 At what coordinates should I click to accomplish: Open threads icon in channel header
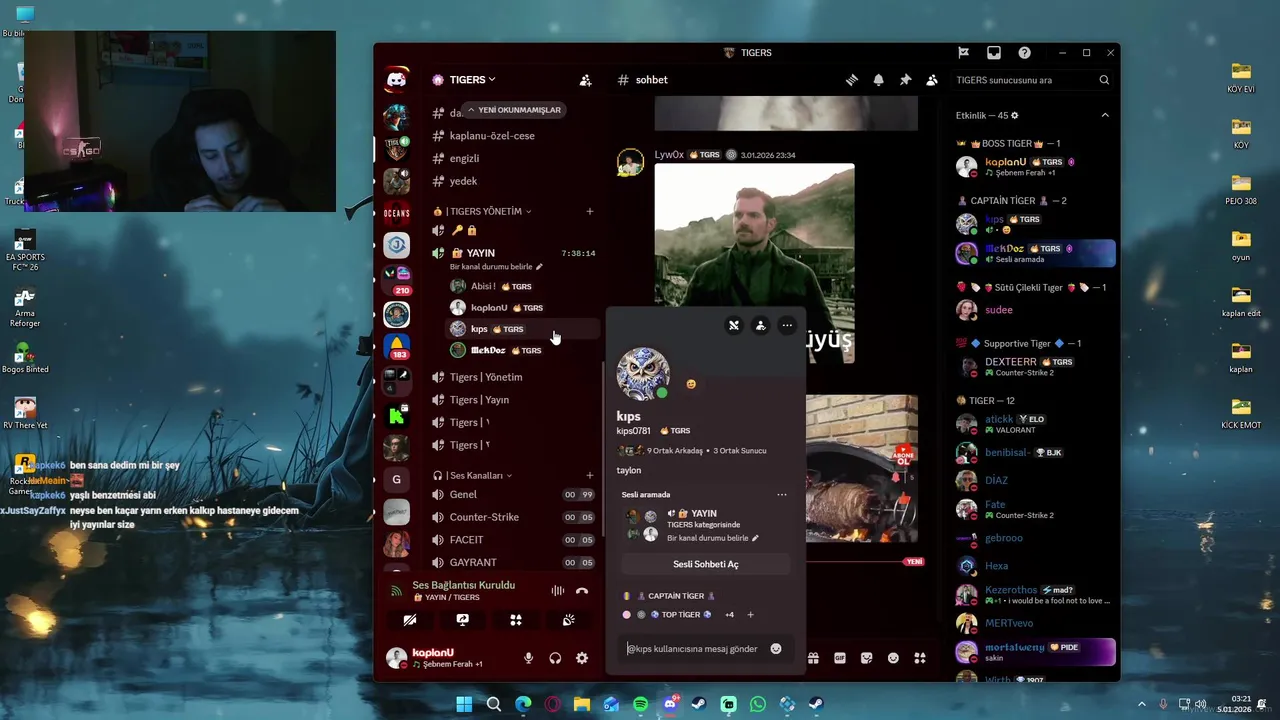(x=851, y=80)
